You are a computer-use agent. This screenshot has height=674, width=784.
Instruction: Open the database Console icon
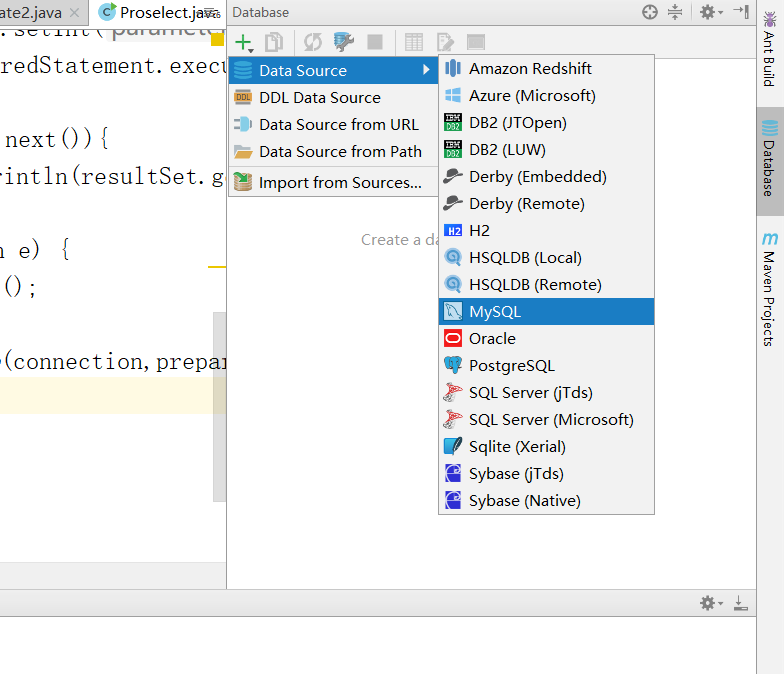pyautogui.click(x=476, y=42)
